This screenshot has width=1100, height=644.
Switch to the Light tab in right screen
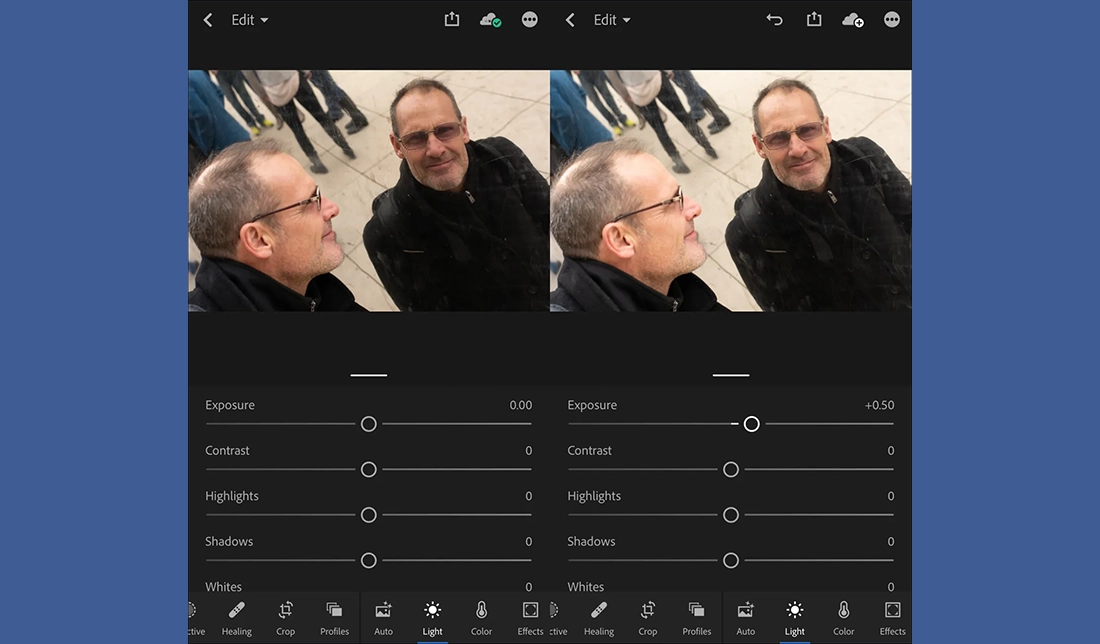[794, 616]
